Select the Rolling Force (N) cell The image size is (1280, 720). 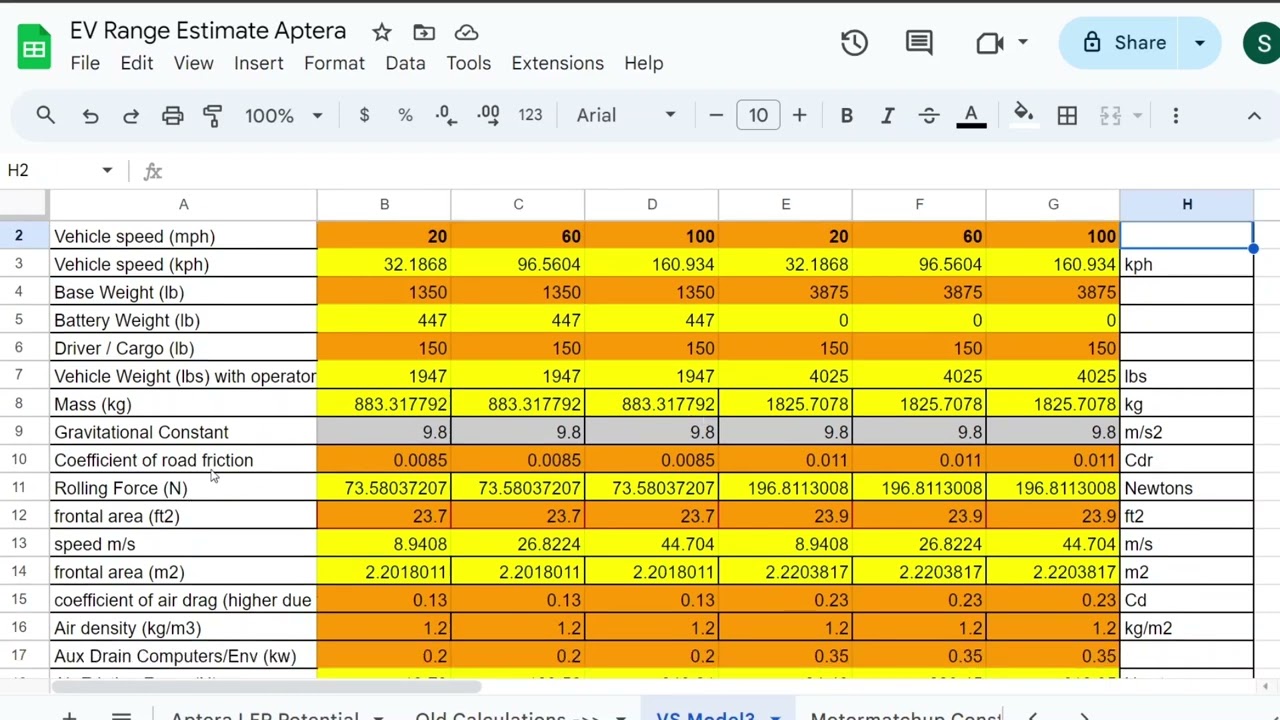pos(183,488)
